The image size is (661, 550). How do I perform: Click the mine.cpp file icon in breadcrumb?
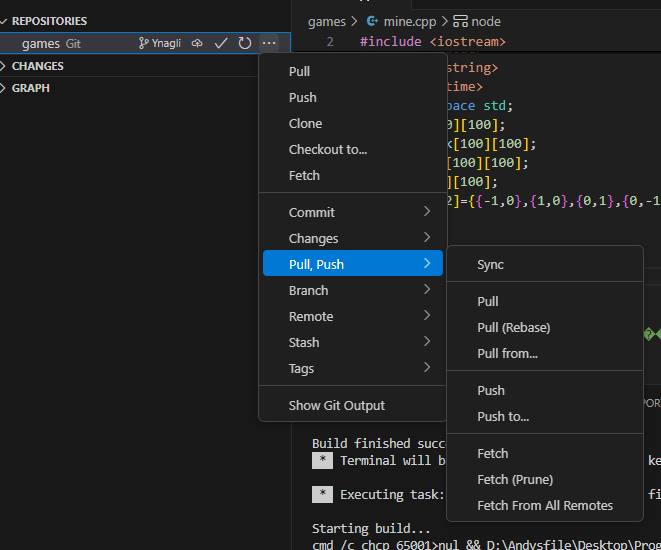372,21
